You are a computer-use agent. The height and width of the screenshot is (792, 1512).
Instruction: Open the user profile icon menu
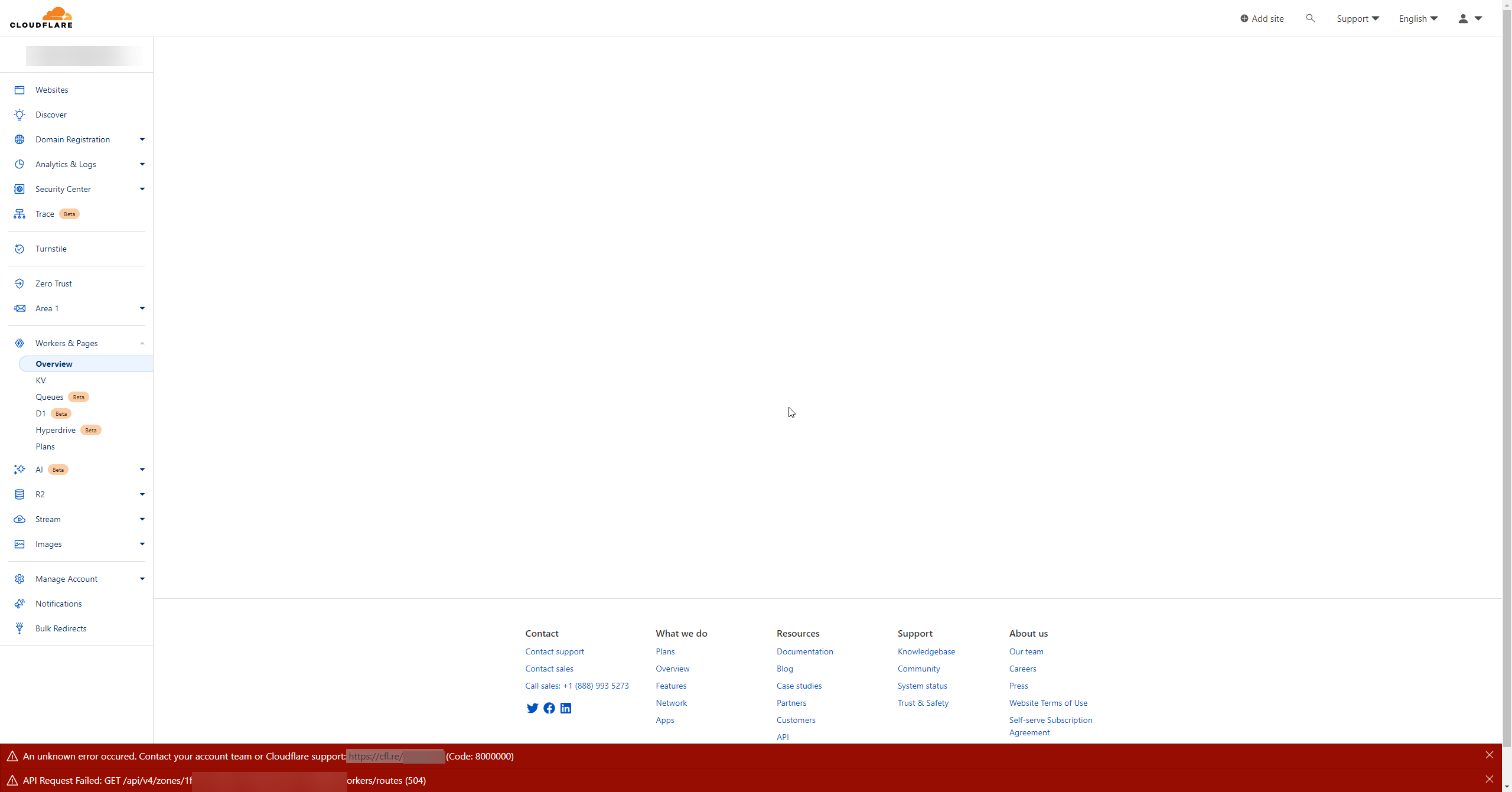pos(1469,18)
